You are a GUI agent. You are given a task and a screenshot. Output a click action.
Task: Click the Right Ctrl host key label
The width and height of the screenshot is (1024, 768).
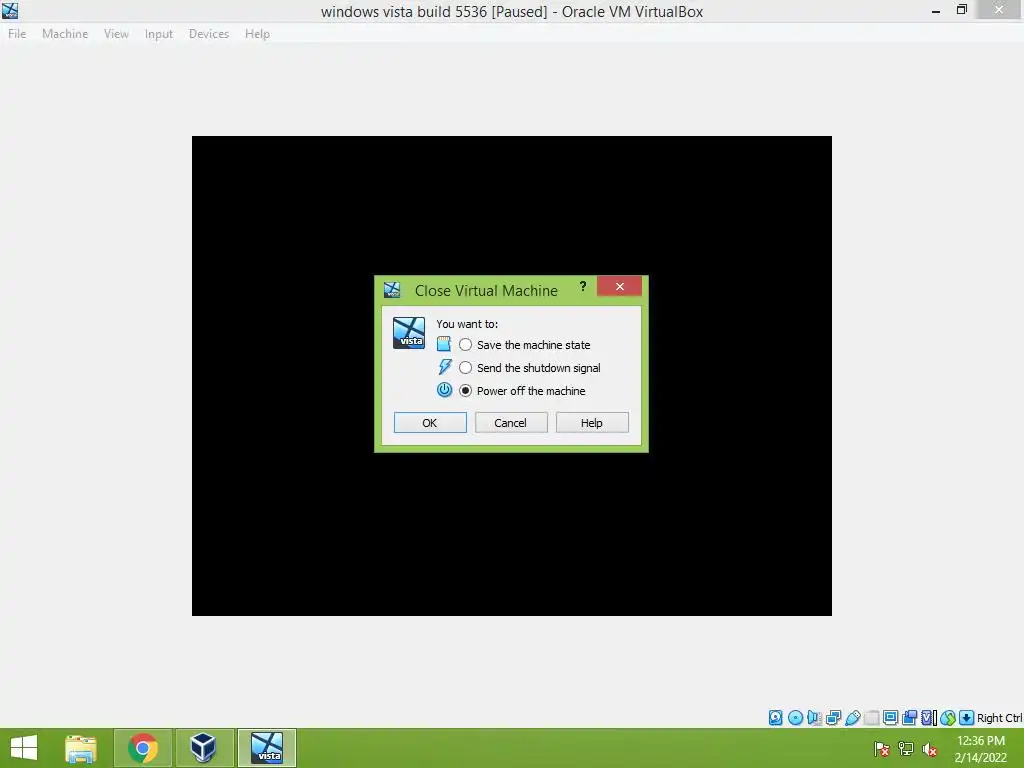click(999, 718)
